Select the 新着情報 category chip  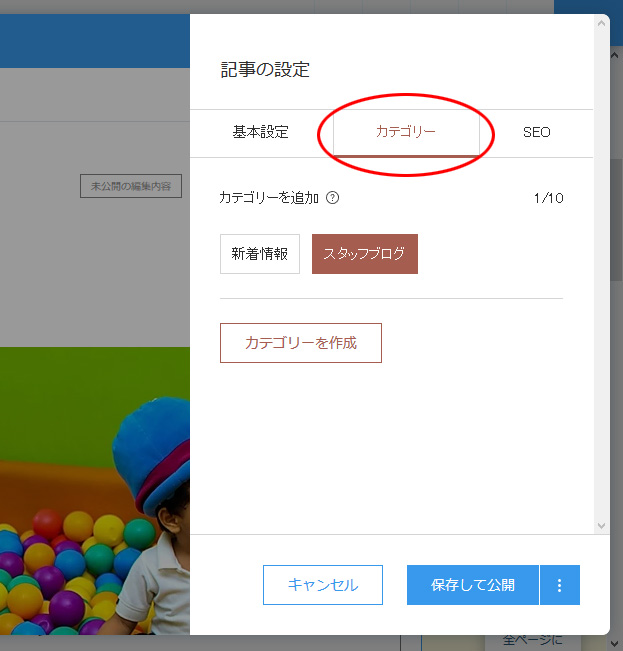click(260, 254)
